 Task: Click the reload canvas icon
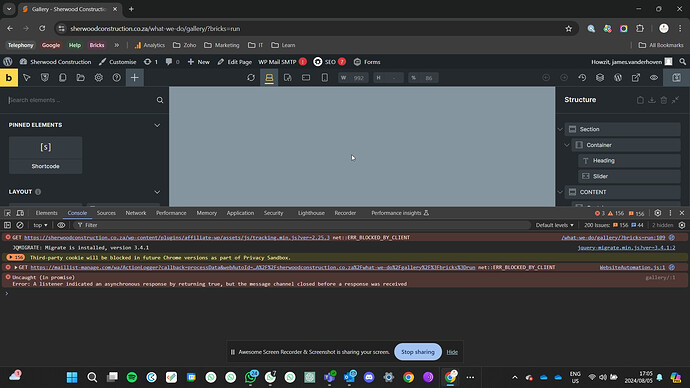251,78
